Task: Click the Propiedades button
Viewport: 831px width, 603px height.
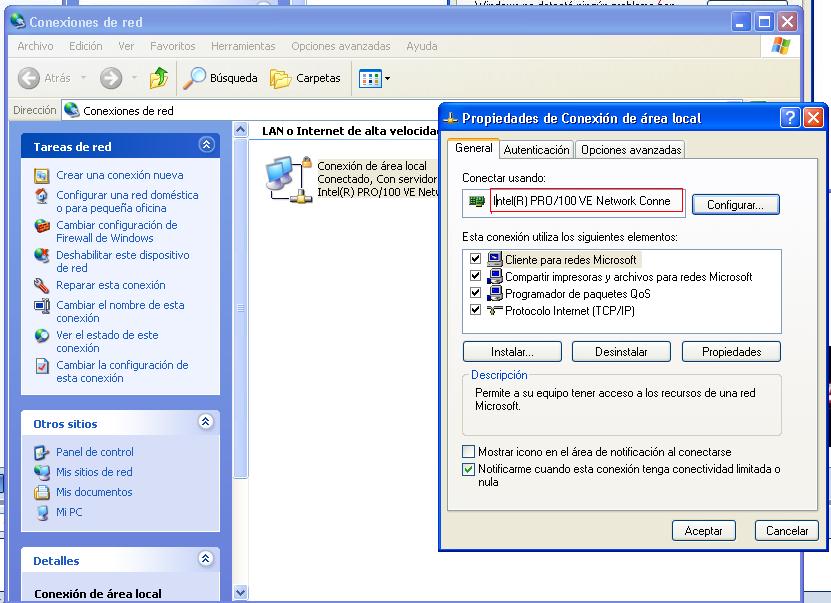Action: (731, 352)
